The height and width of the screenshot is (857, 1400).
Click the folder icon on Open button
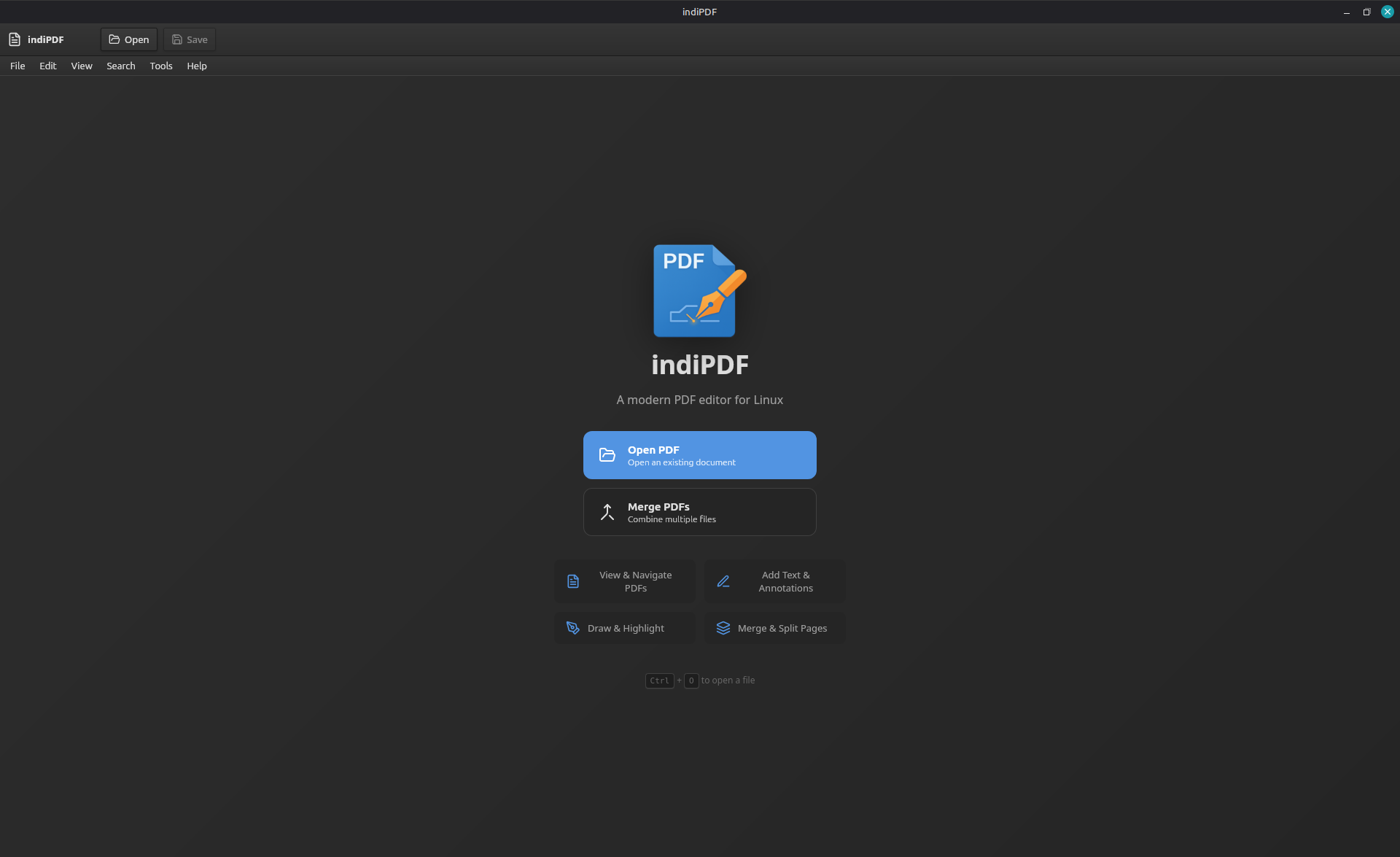coord(114,39)
